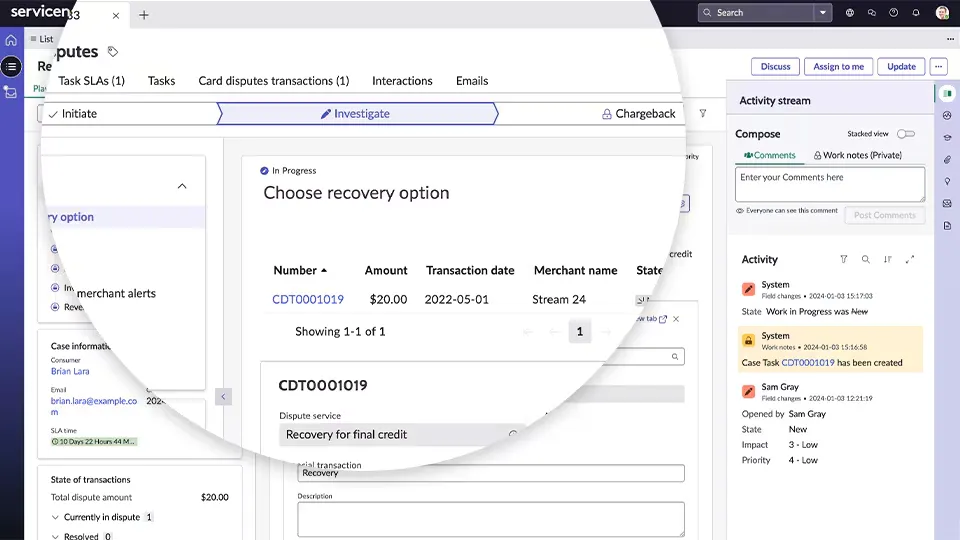Click the List menu at top left
The image size is (960, 540).
42,39
